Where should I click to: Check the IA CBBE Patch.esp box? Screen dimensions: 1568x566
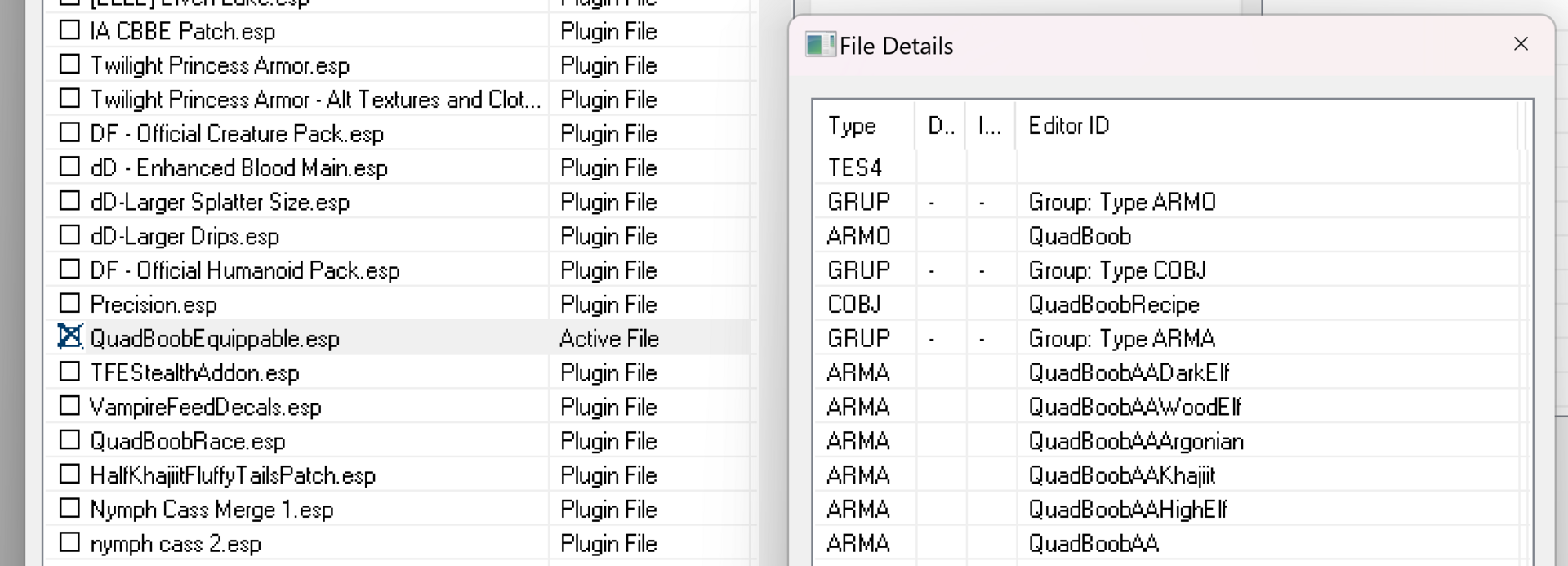click(x=70, y=30)
